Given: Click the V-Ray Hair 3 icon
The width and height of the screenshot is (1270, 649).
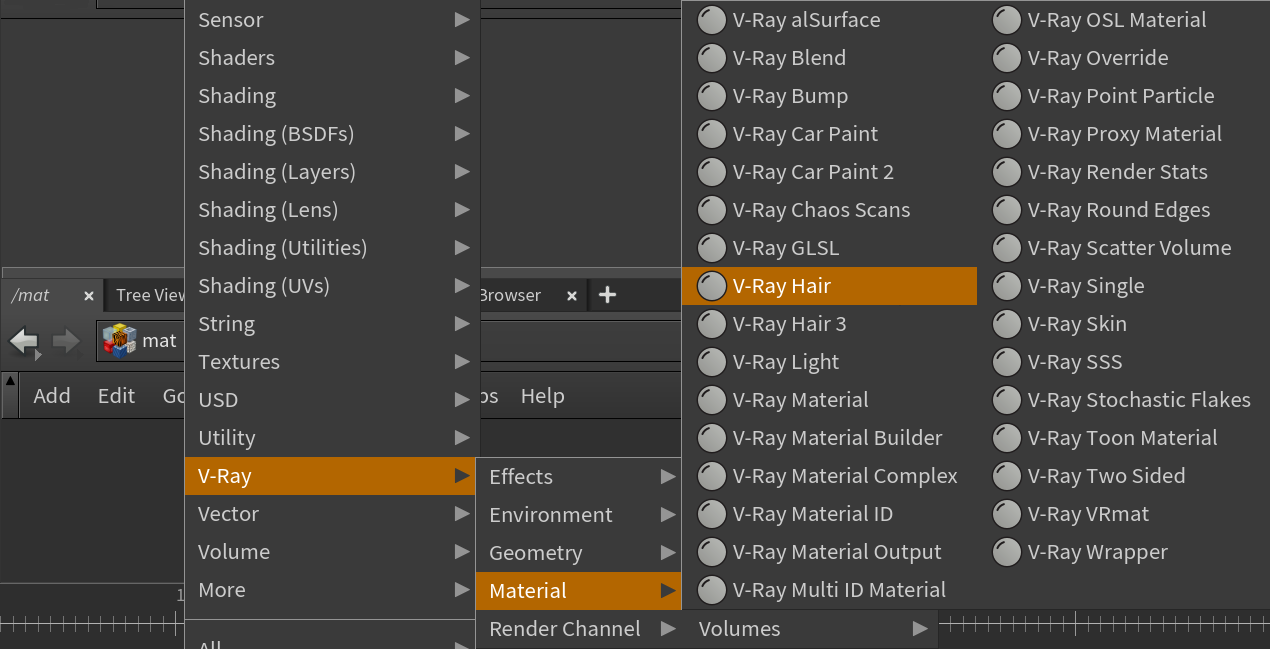Looking at the screenshot, I should coord(711,324).
